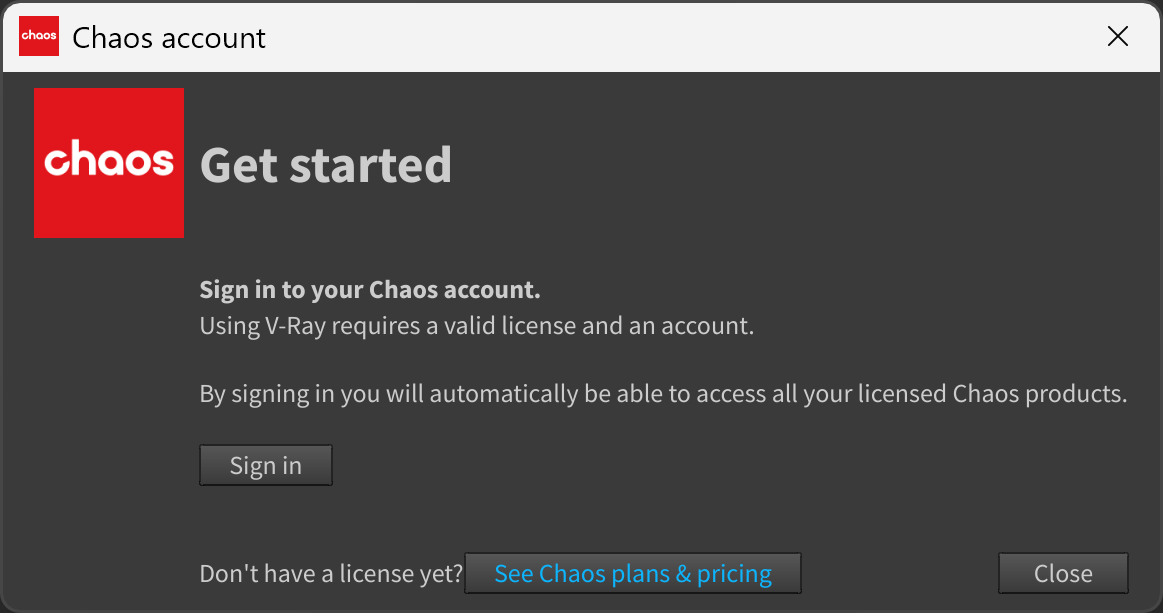Close the dialog with the title bar X
The image size is (1163, 613).
coord(1117,36)
